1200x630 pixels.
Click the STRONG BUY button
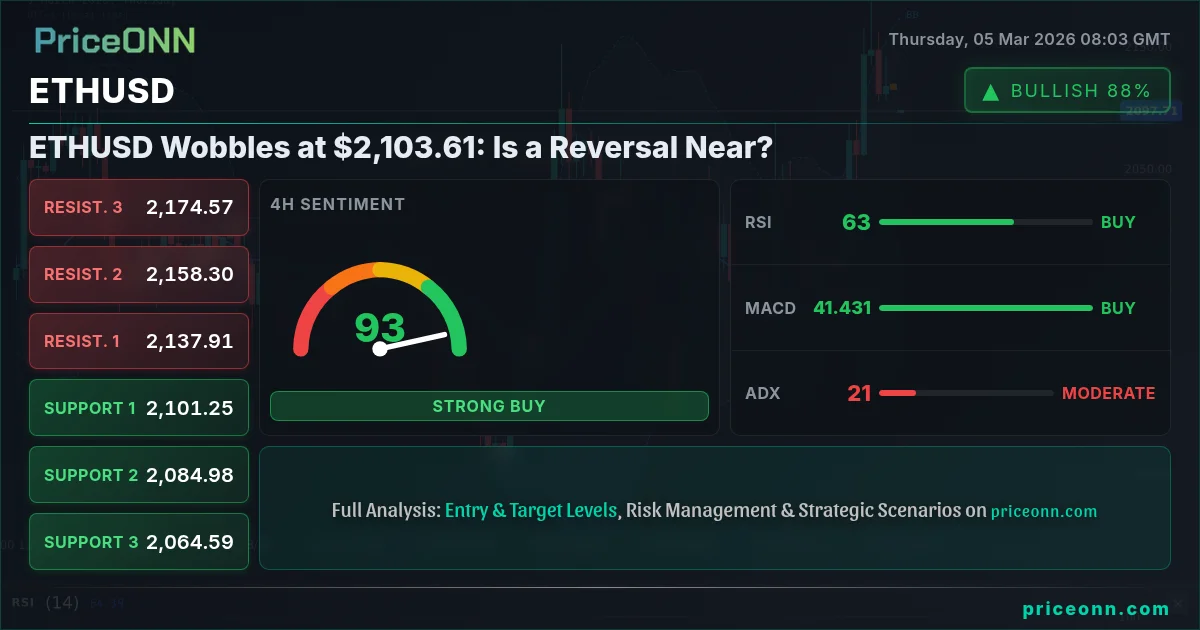[489, 406]
